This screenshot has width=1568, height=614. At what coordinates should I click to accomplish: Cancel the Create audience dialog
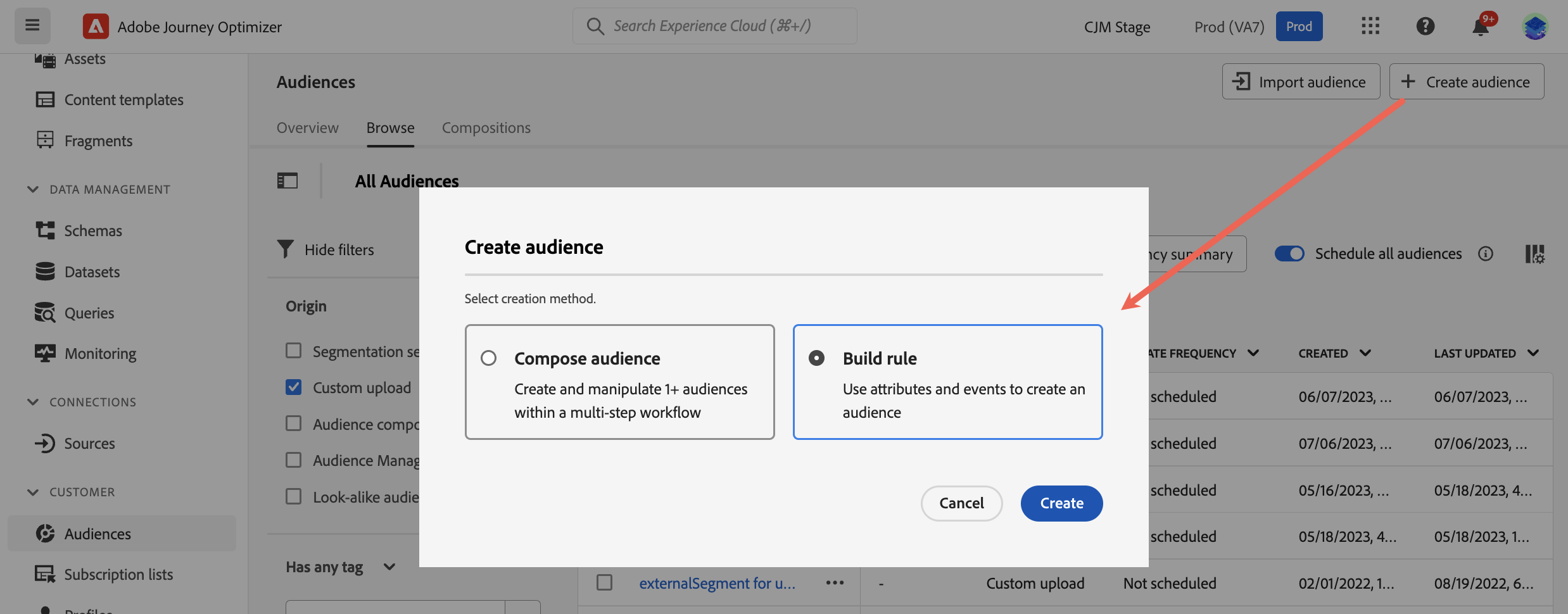pos(961,503)
